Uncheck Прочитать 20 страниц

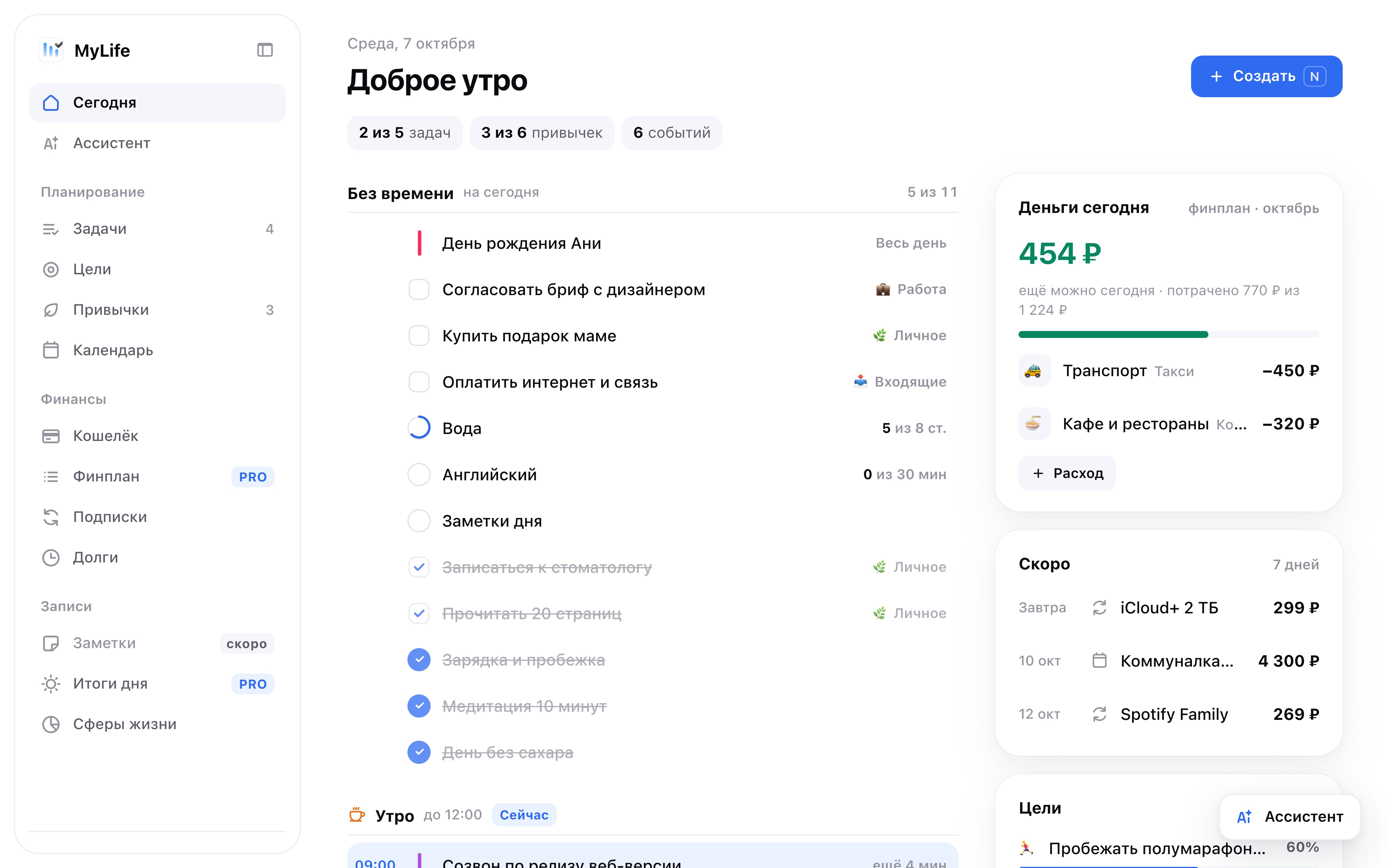[419, 614]
